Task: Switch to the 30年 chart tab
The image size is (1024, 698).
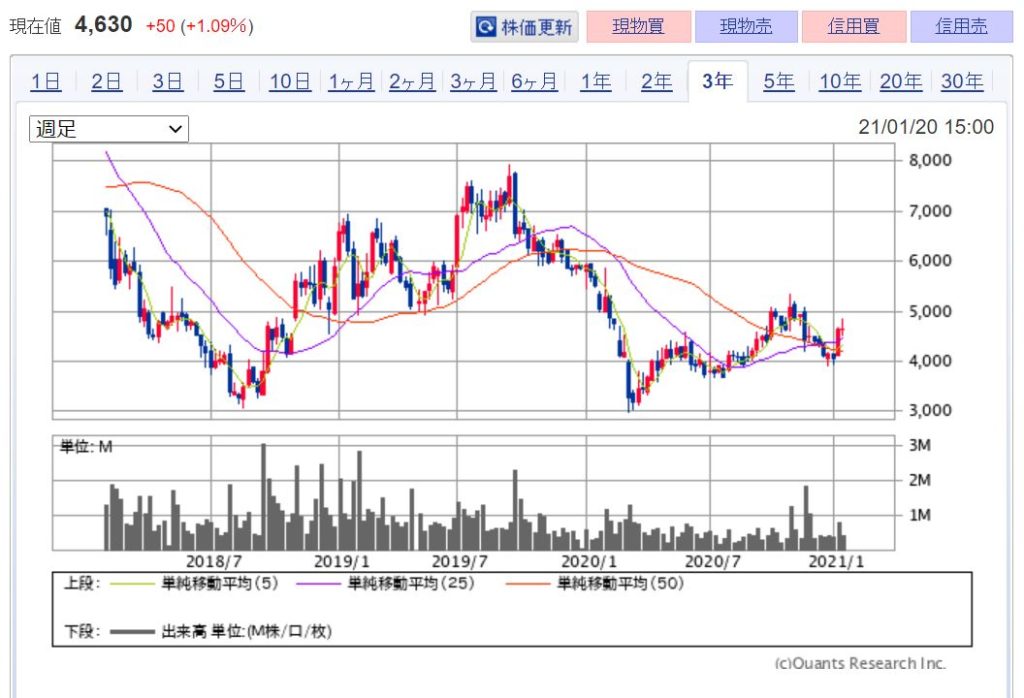Action: tap(961, 82)
